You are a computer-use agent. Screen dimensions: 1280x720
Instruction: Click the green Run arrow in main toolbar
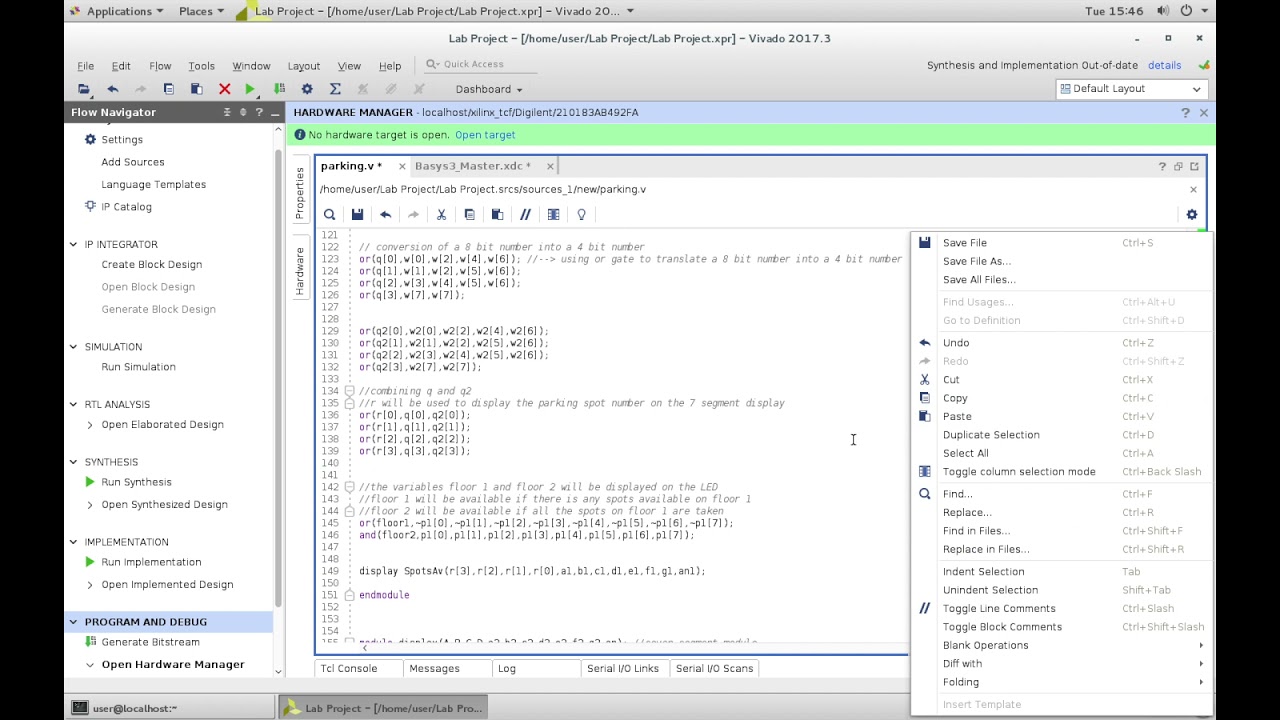pos(250,89)
